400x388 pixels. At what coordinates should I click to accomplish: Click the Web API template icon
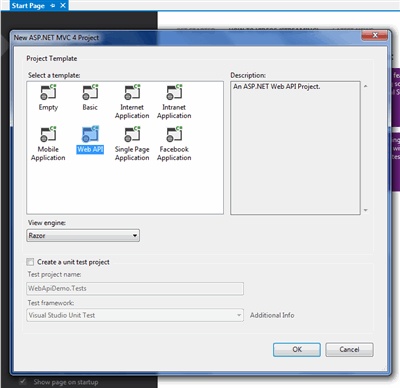(90, 134)
